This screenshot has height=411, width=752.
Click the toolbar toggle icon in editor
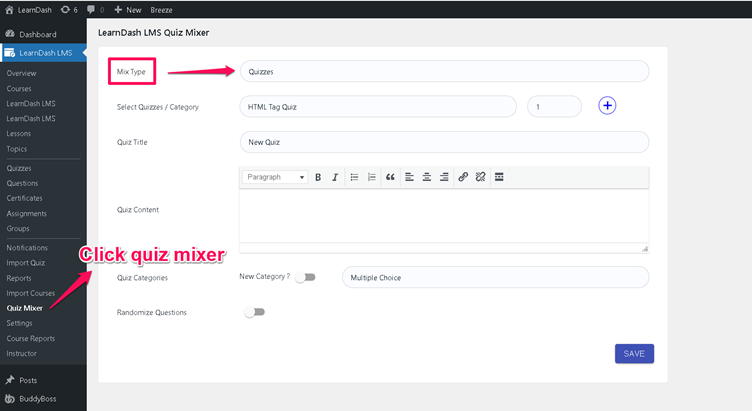[499, 177]
